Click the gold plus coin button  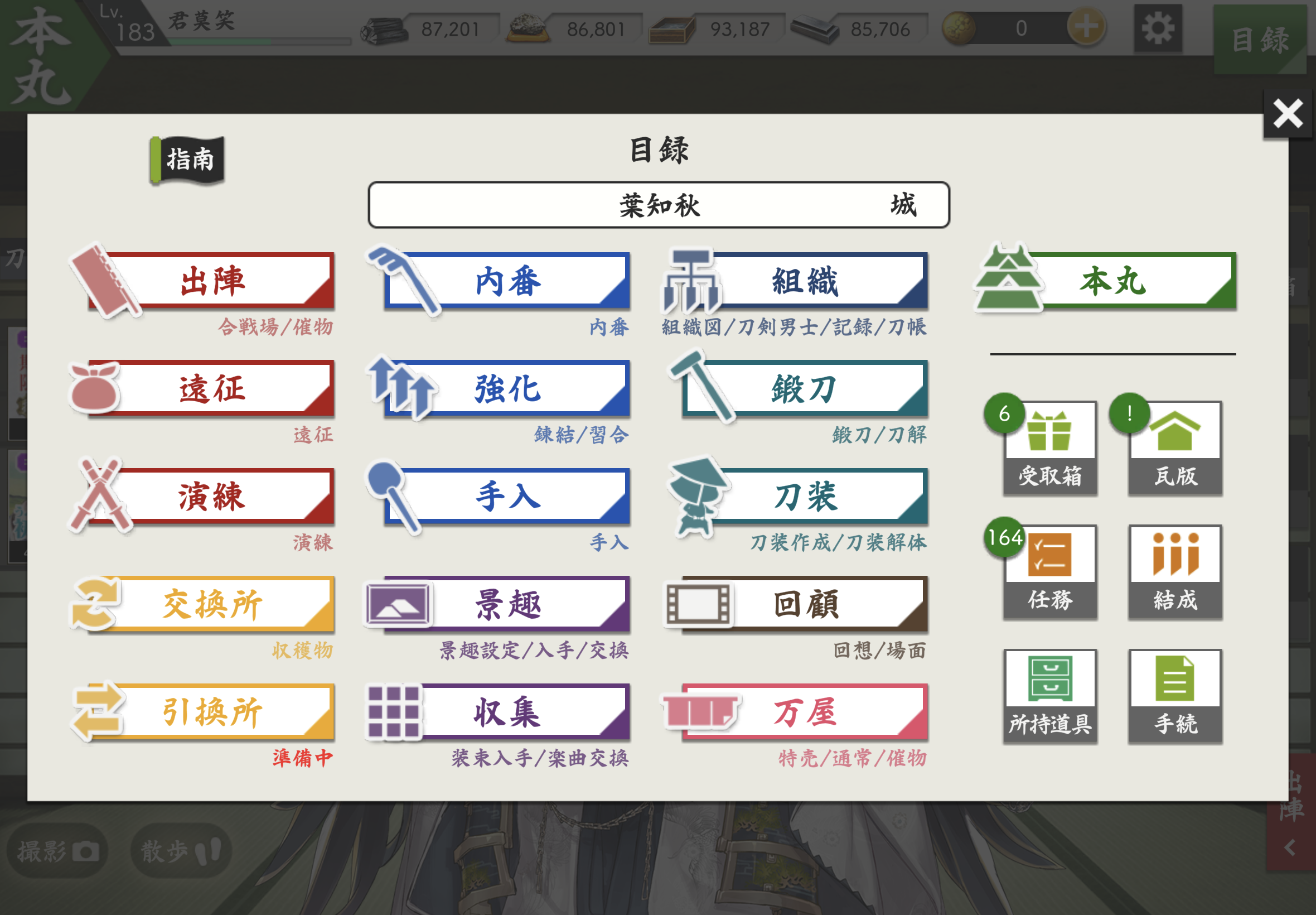click(x=1086, y=27)
